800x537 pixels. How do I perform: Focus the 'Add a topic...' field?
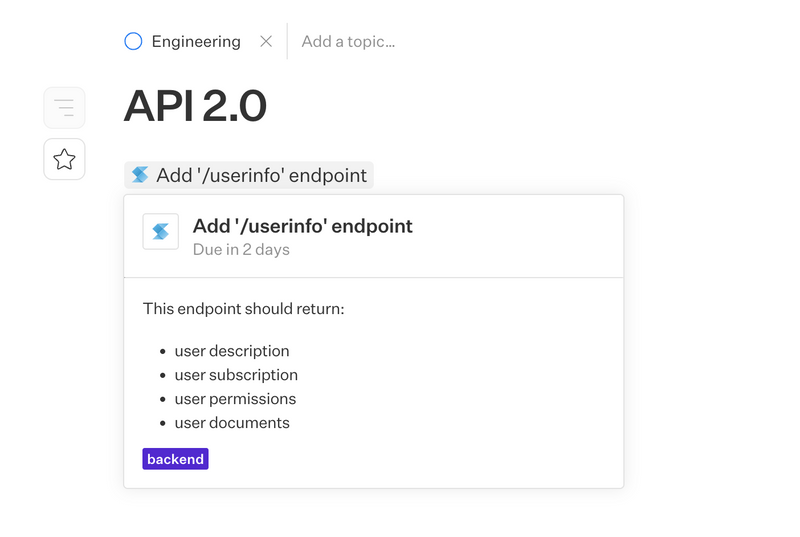point(348,41)
